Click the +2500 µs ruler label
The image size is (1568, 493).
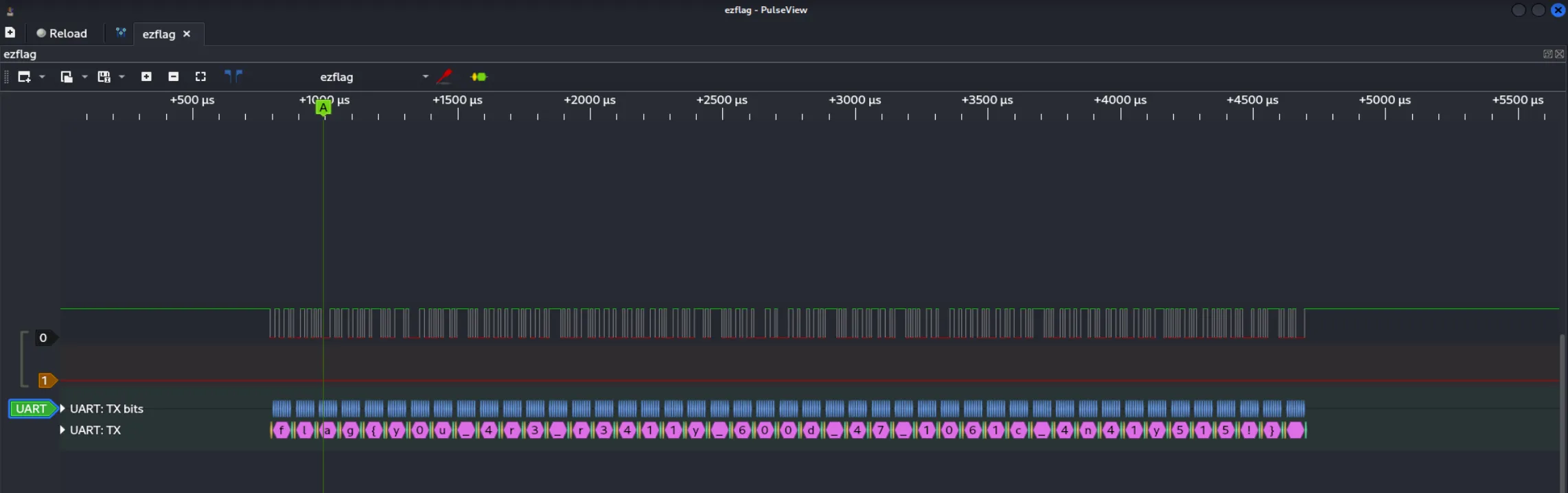pos(722,100)
